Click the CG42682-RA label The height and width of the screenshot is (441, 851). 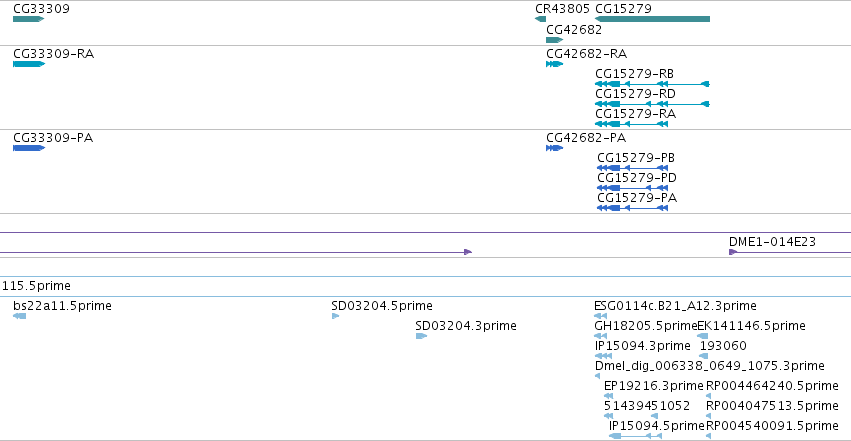pyautogui.click(x=587, y=54)
